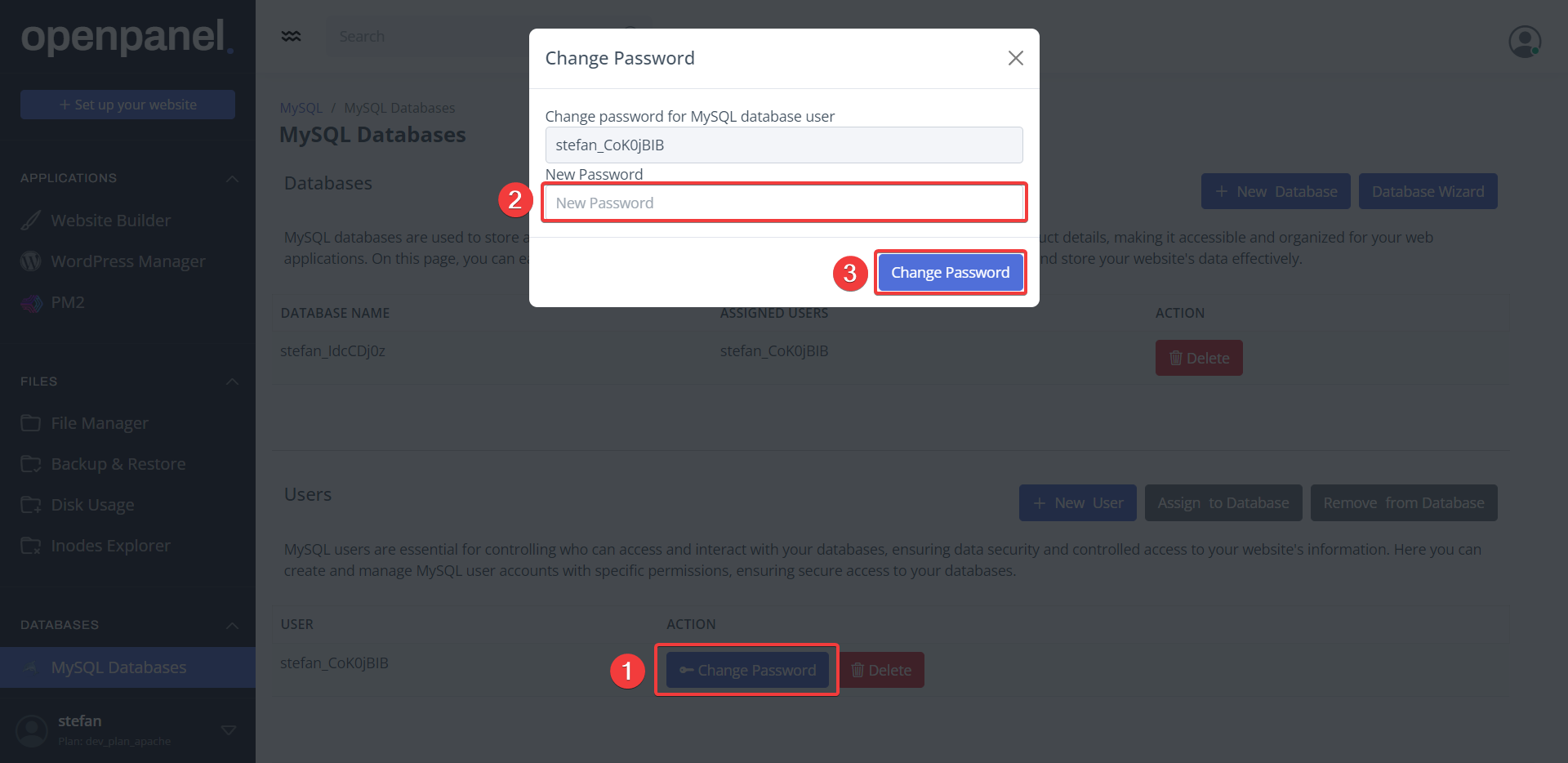Screen dimensions: 1568x763
Task: Click the Database Wizard button
Action: pyautogui.click(x=1428, y=191)
